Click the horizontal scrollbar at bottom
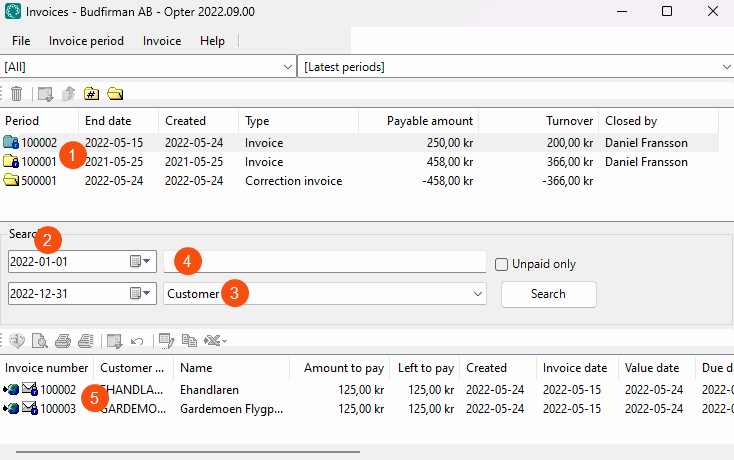This screenshot has width=734, height=460. click(188, 452)
